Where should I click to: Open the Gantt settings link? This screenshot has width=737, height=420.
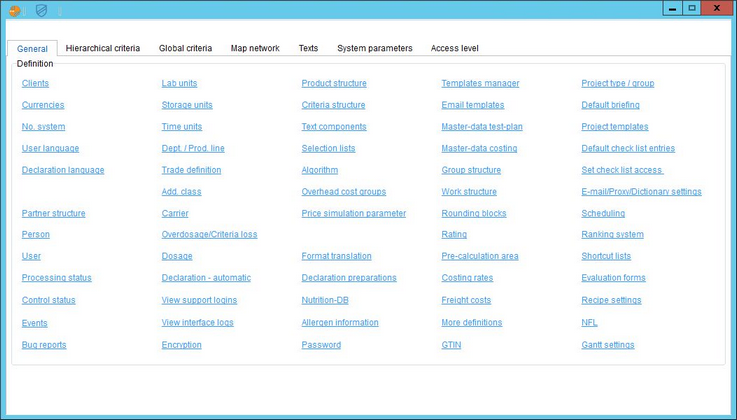607,345
